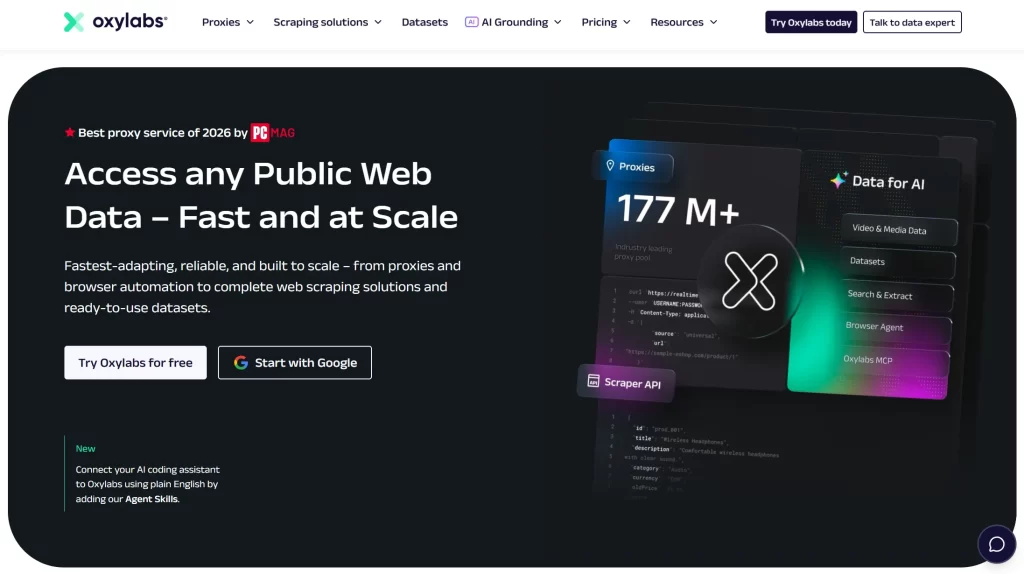Click 'Connect your AI coding assistant' text
The width and height of the screenshot is (1024, 574).
point(148,484)
